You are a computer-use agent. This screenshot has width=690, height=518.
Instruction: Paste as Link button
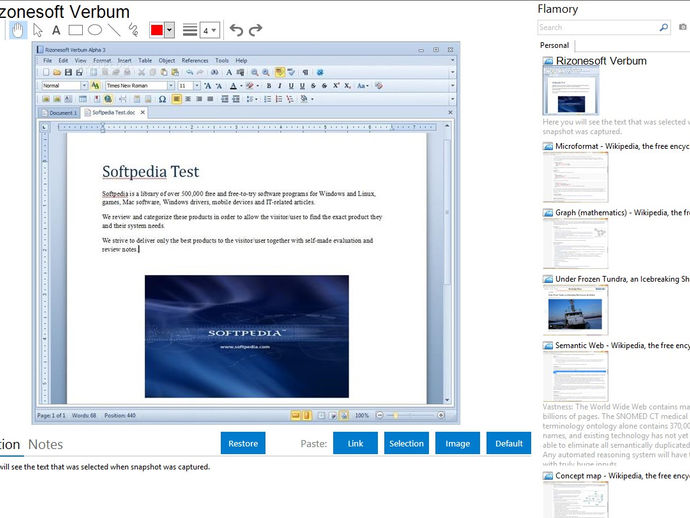pos(355,443)
